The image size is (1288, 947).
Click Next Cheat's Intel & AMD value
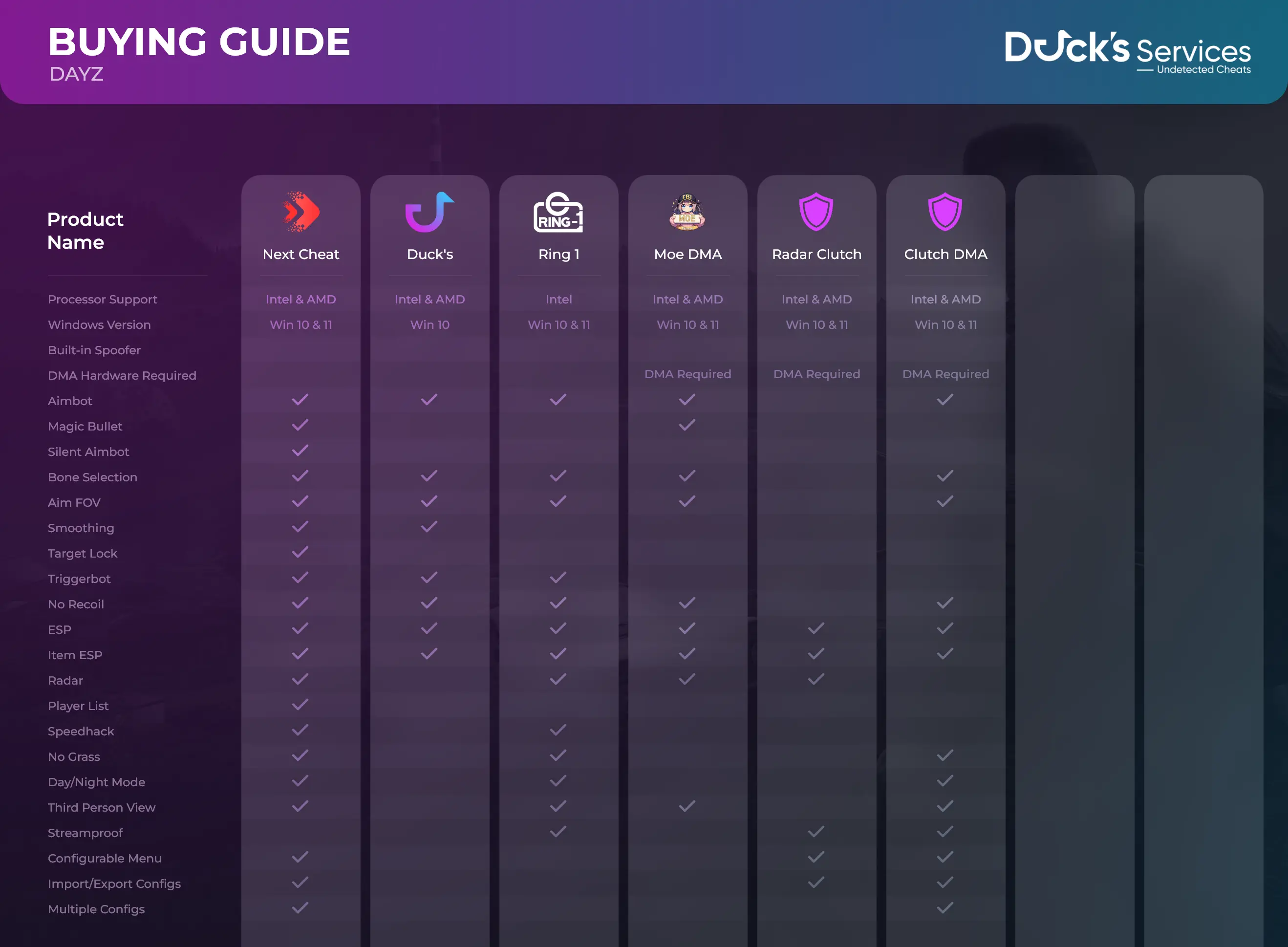point(301,299)
